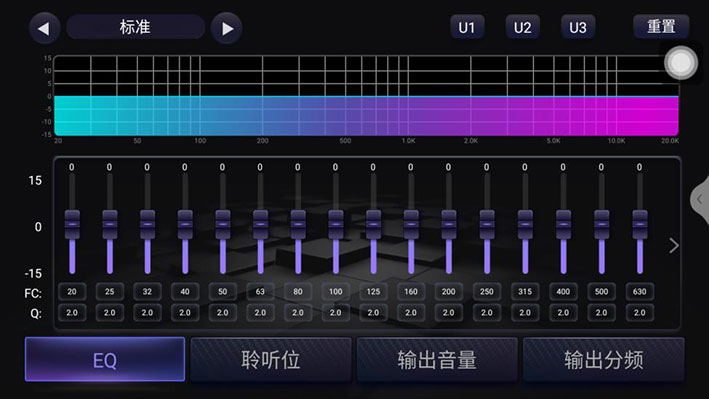The height and width of the screenshot is (399, 709).
Task: Load user preset U2
Action: click(522, 27)
